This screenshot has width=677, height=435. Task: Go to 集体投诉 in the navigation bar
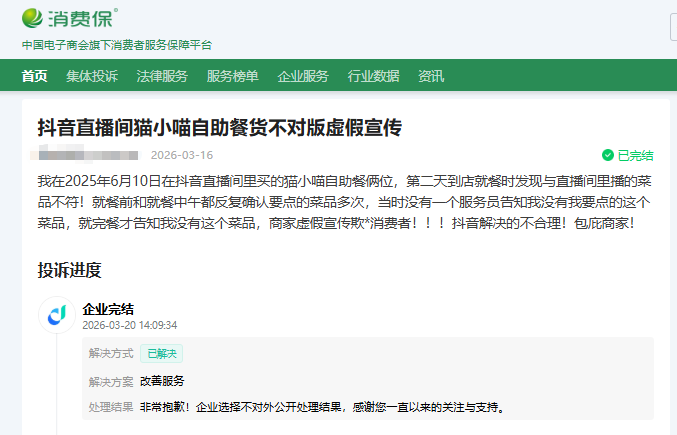point(92,76)
